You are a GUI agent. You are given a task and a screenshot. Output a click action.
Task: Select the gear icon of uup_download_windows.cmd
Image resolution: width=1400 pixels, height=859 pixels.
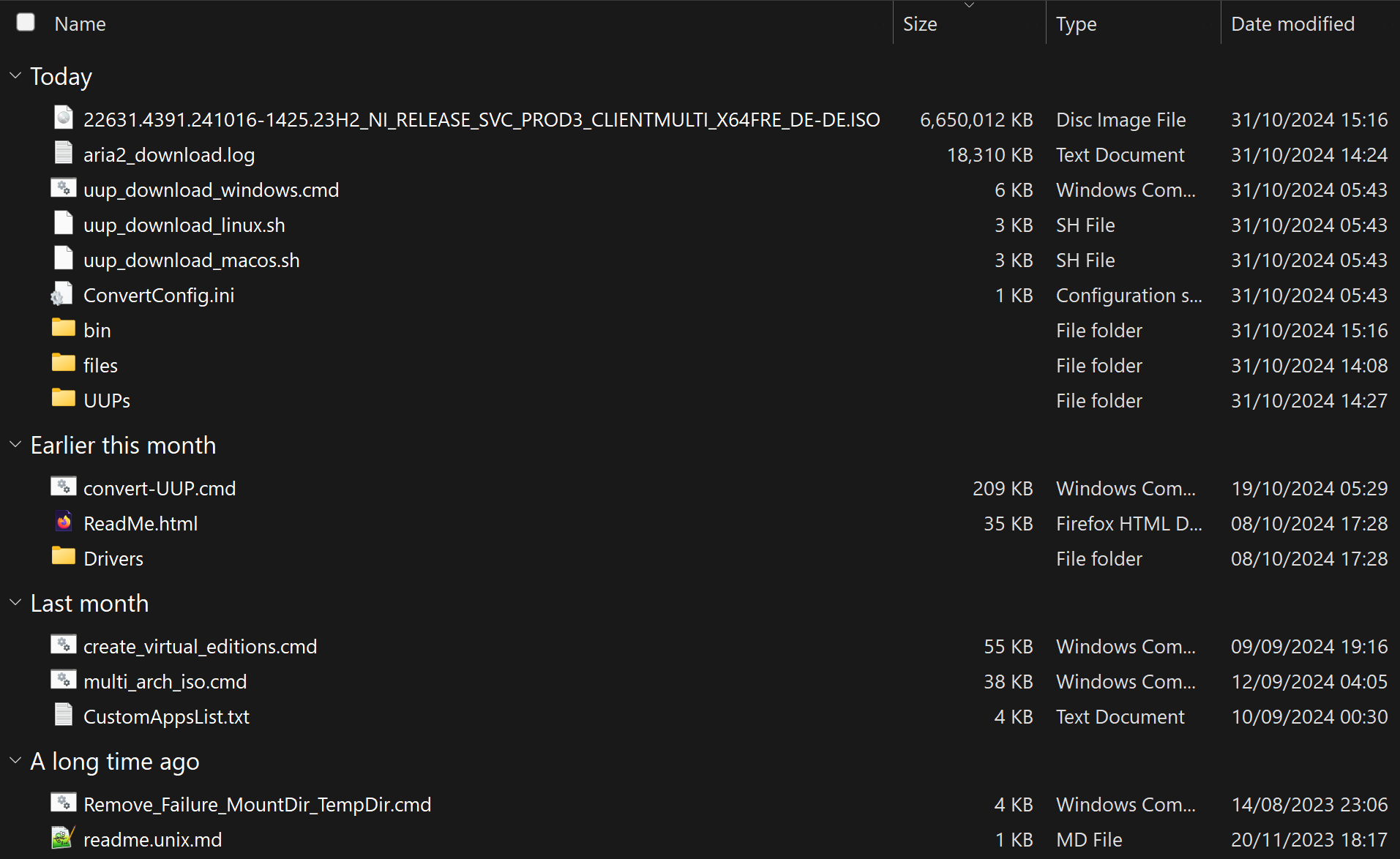64,188
